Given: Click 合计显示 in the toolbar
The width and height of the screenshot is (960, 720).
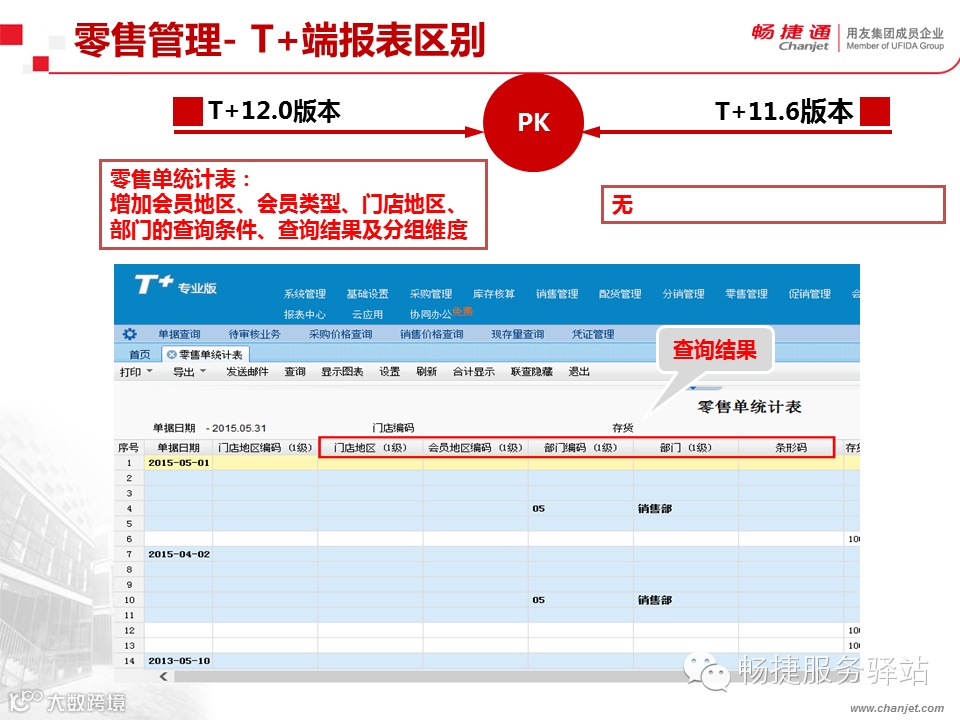Looking at the screenshot, I should [474, 372].
